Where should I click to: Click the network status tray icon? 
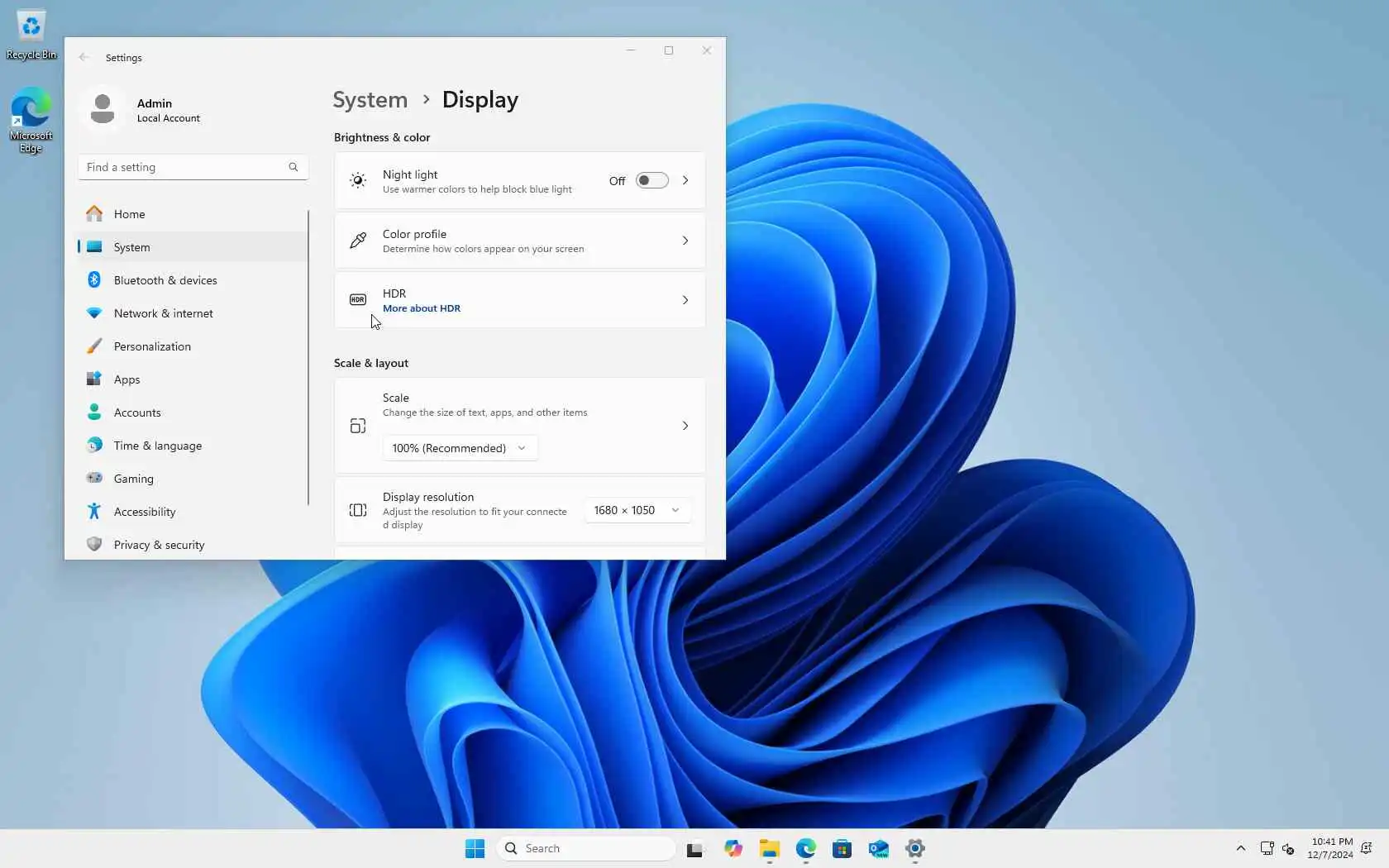click(x=1267, y=848)
